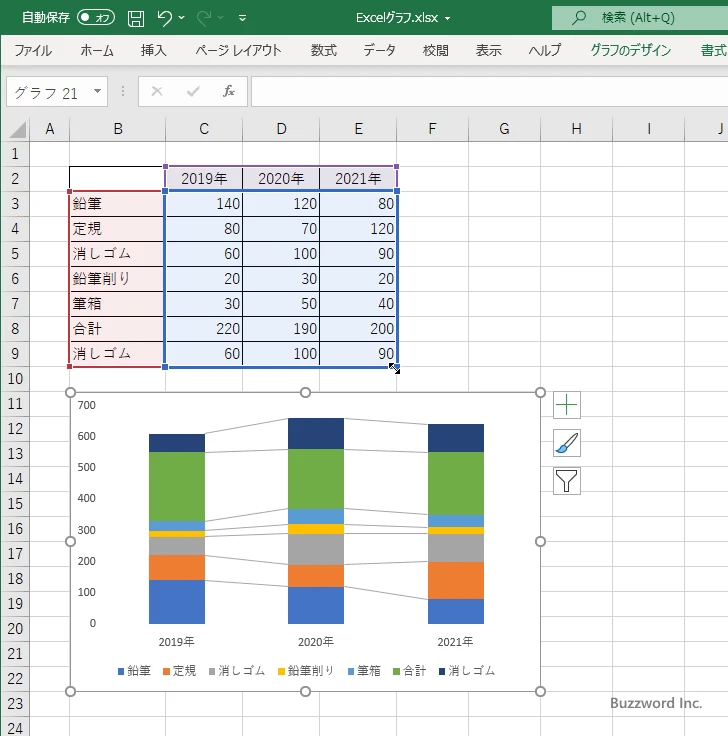Click the orange 定規 segment in 2021年 bar
This screenshot has height=736, width=728.
coord(456,580)
